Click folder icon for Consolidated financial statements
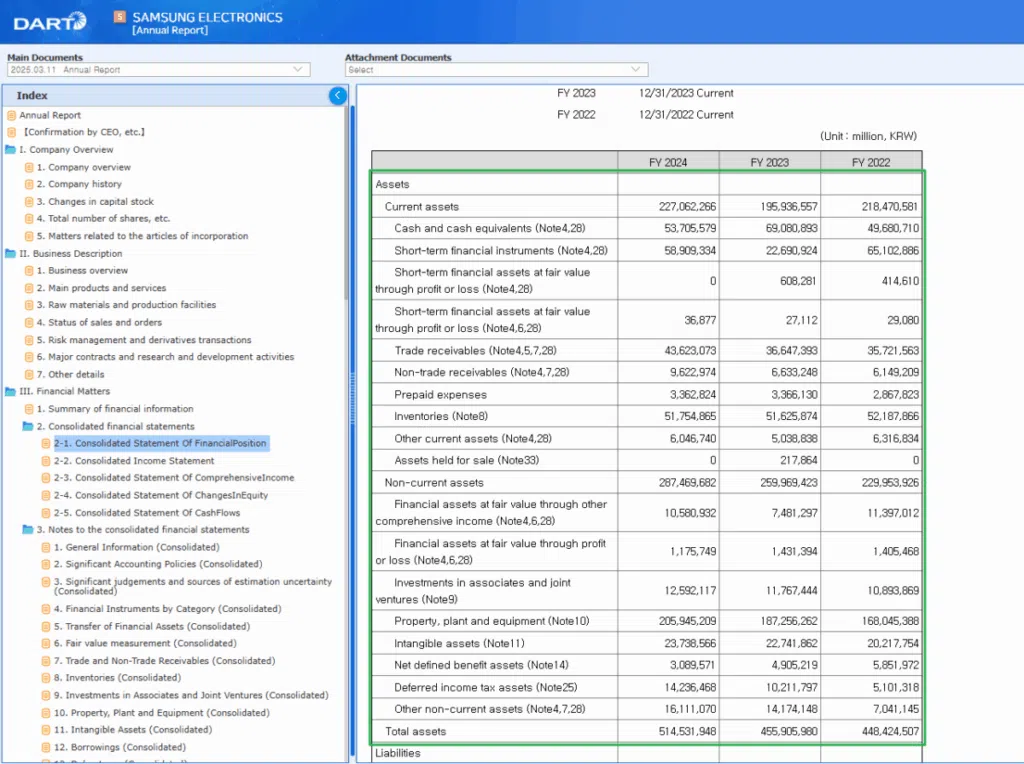This screenshot has height=764, width=1024. 28,426
